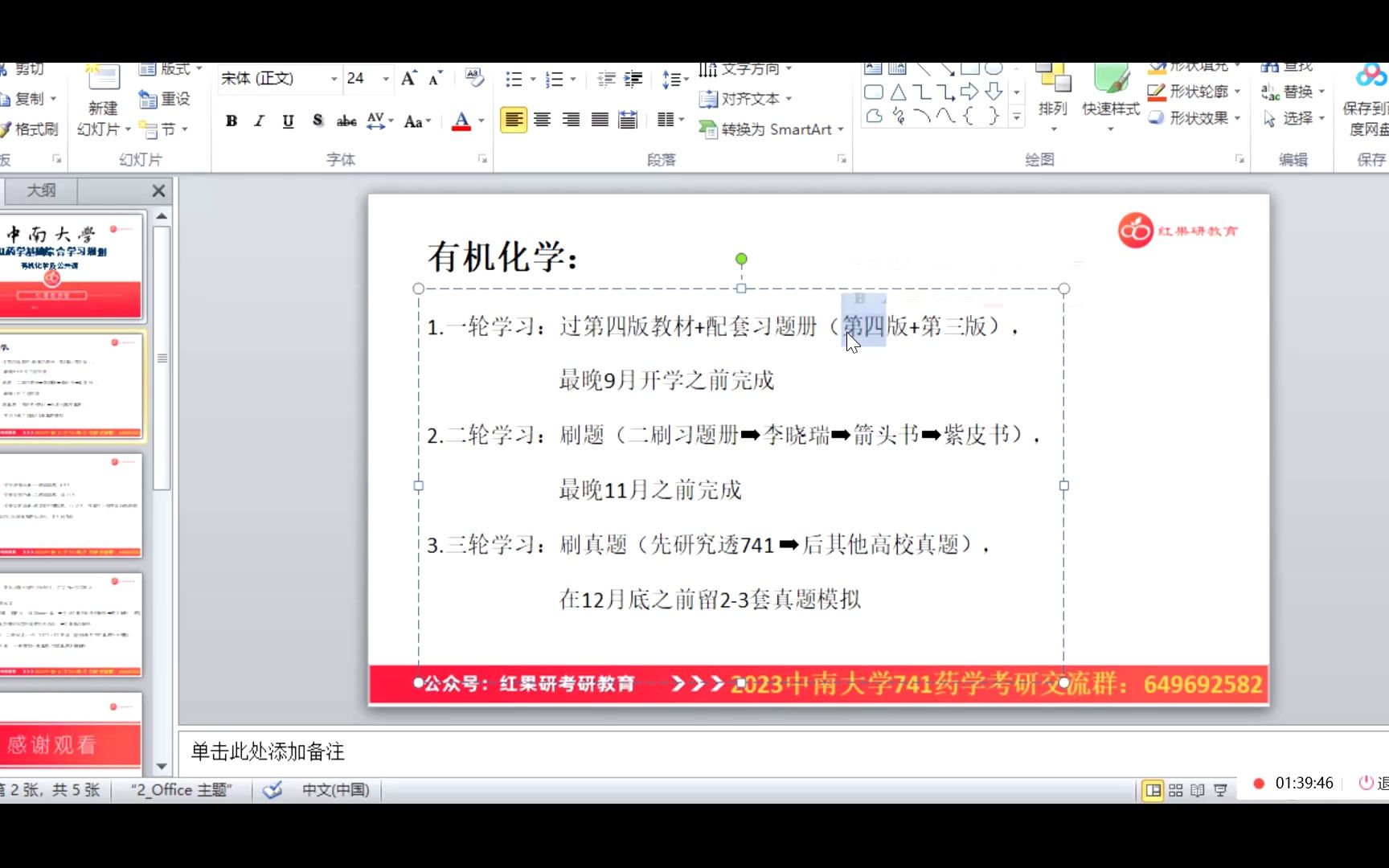Open the 形状轮廓 shape outline menu
Image resolution: width=1389 pixels, height=868 pixels.
tap(1194, 92)
